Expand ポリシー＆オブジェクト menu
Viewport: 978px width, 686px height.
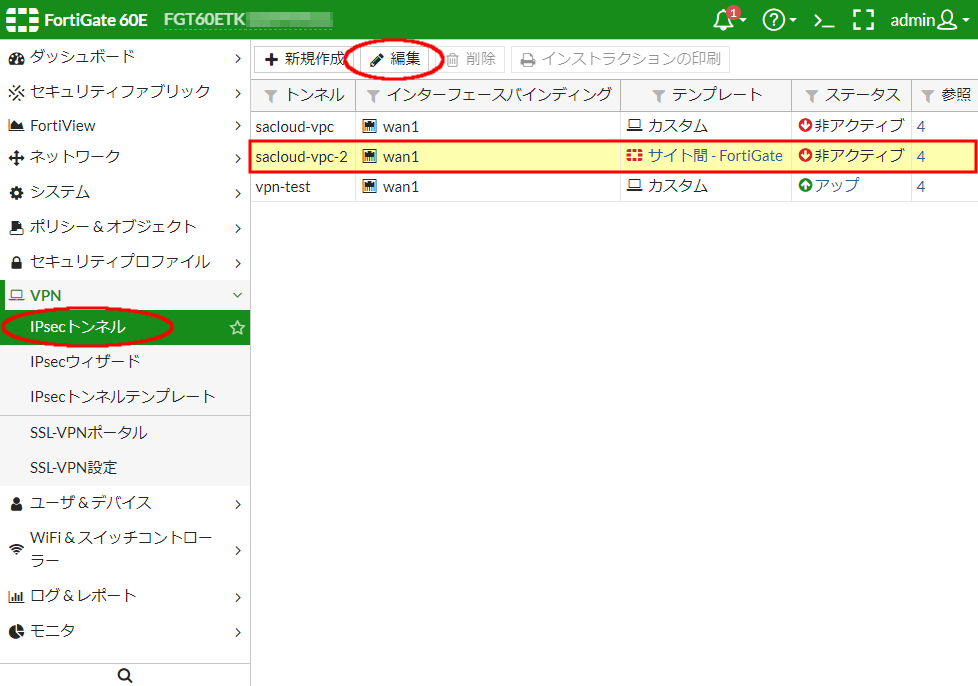125,227
